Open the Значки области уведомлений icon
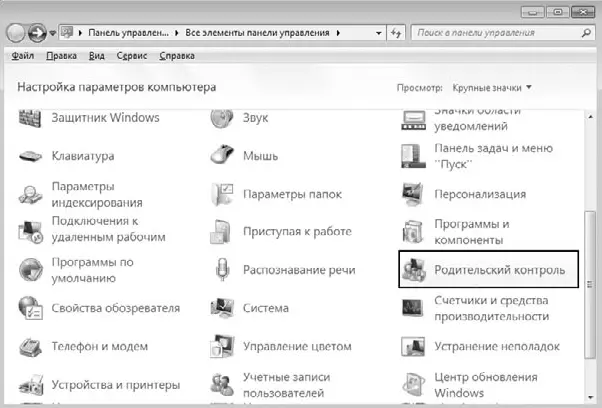Screen dimensions: 602x408 (x=413, y=121)
